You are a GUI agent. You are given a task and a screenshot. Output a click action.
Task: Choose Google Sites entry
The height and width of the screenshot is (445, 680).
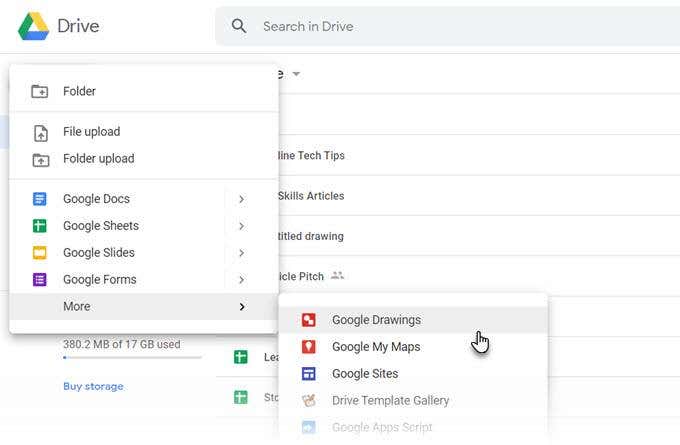[x=413, y=374]
